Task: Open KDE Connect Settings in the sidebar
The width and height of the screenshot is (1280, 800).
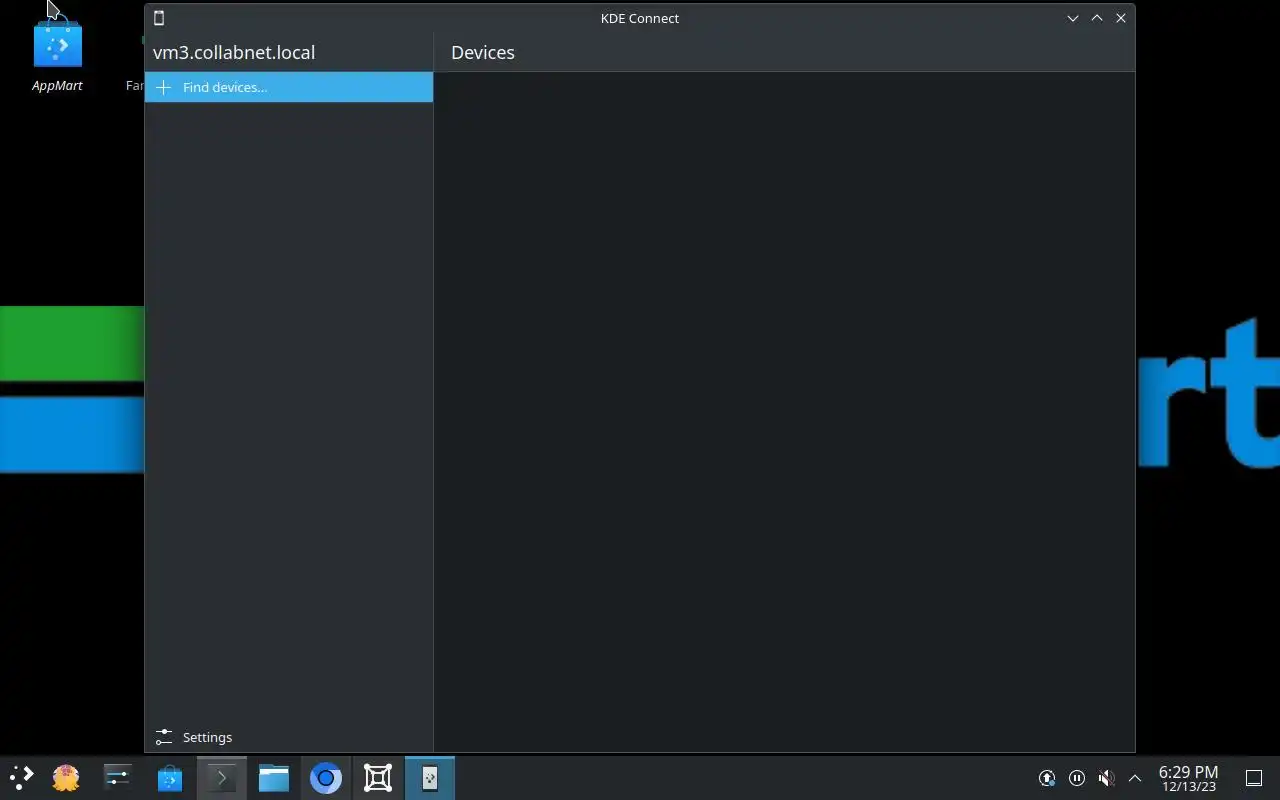Action: point(289,737)
